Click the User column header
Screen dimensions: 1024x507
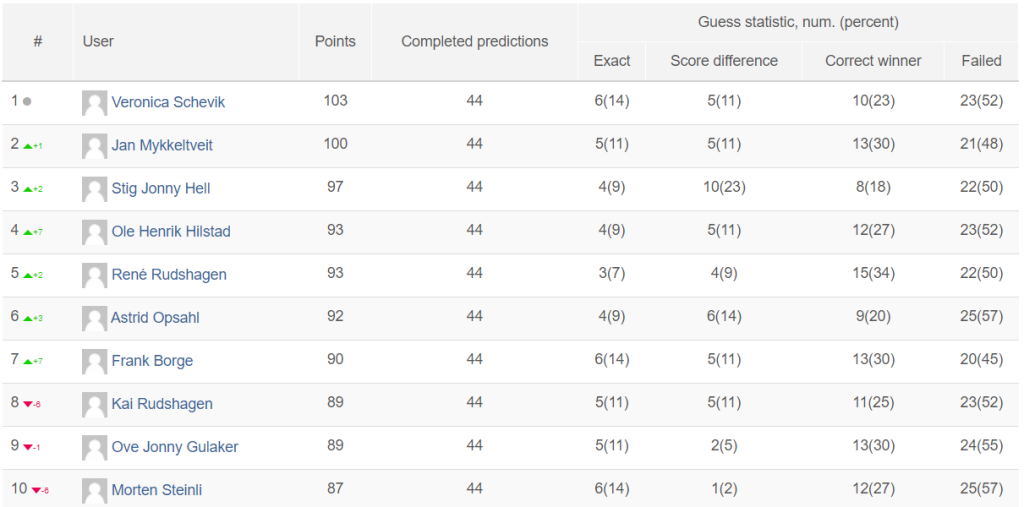coord(98,42)
